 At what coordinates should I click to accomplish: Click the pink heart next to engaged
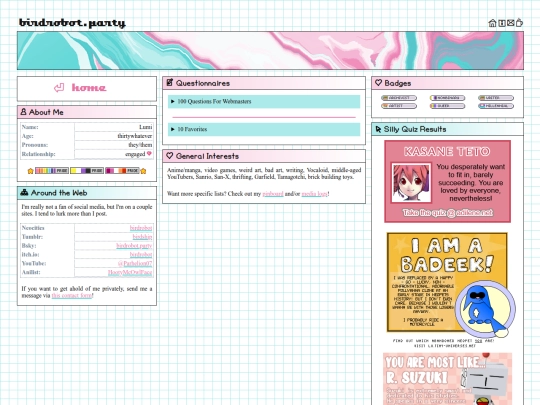(x=149, y=154)
